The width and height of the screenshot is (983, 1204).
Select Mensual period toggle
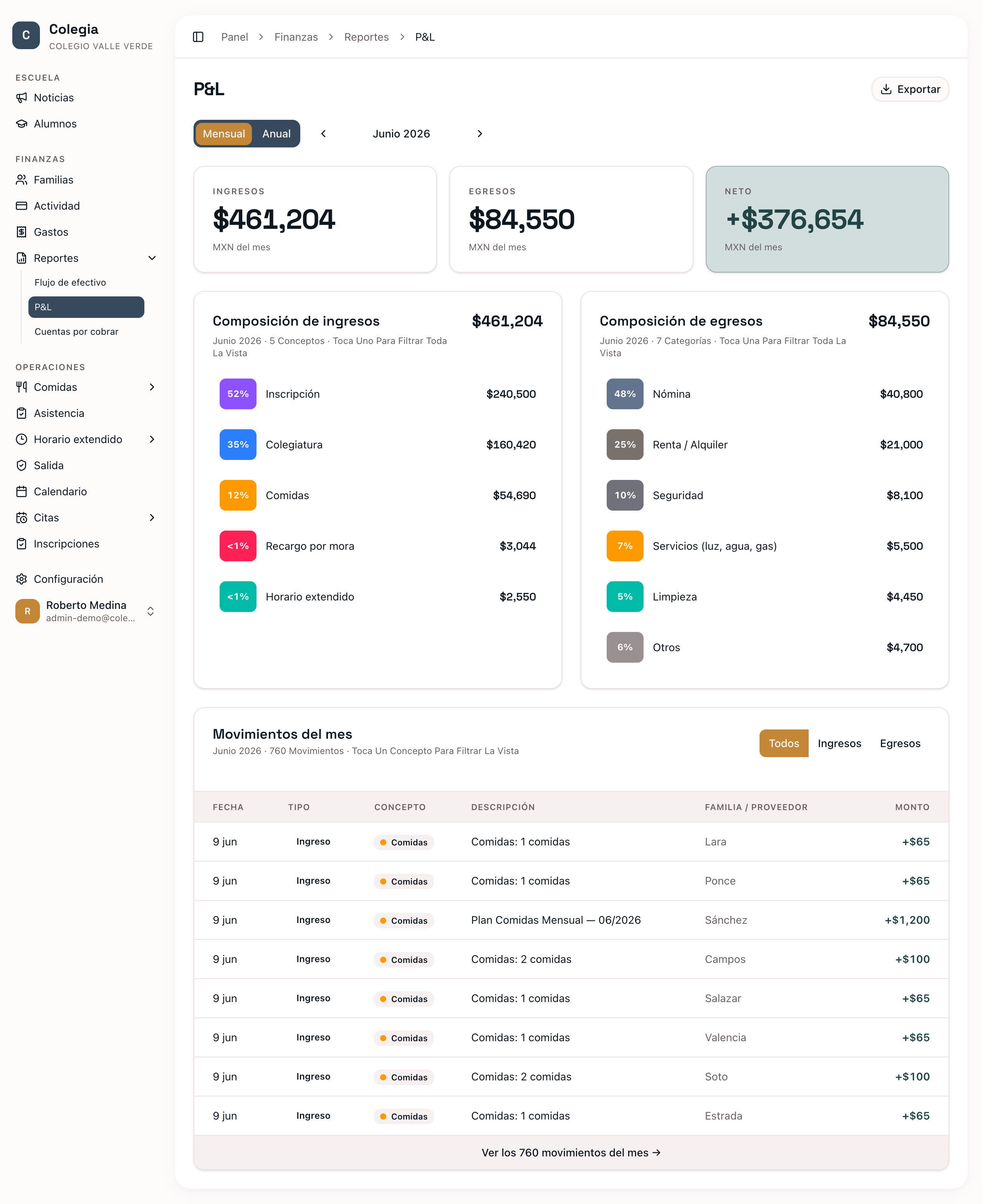click(x=223, y=134)
